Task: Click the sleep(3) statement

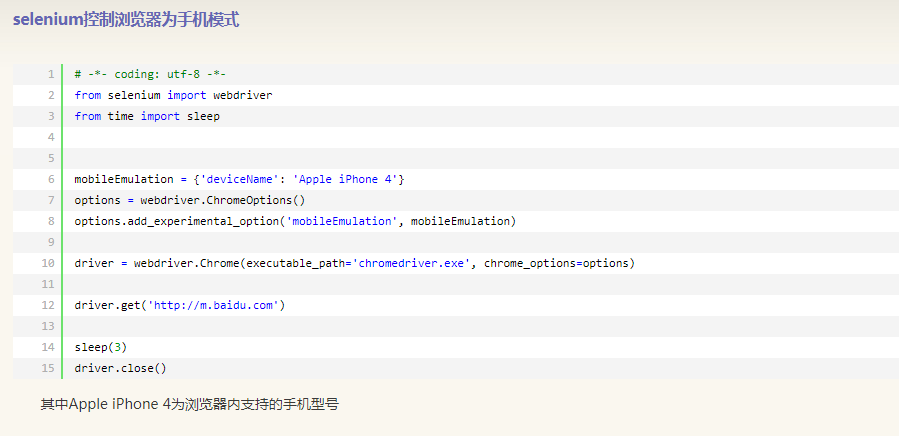Action: [x=100, y=347]
